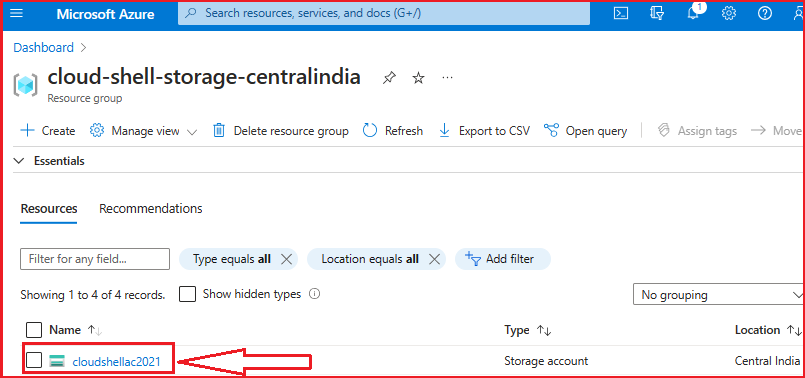This screenshot has height=378, width=805.
Task: Click the Search resources, services, and docs bar
Action: point(384,13)
